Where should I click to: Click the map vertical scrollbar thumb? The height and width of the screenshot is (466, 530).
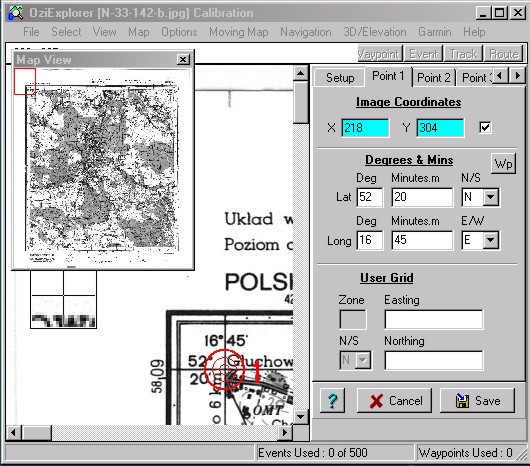coord(300,102)
